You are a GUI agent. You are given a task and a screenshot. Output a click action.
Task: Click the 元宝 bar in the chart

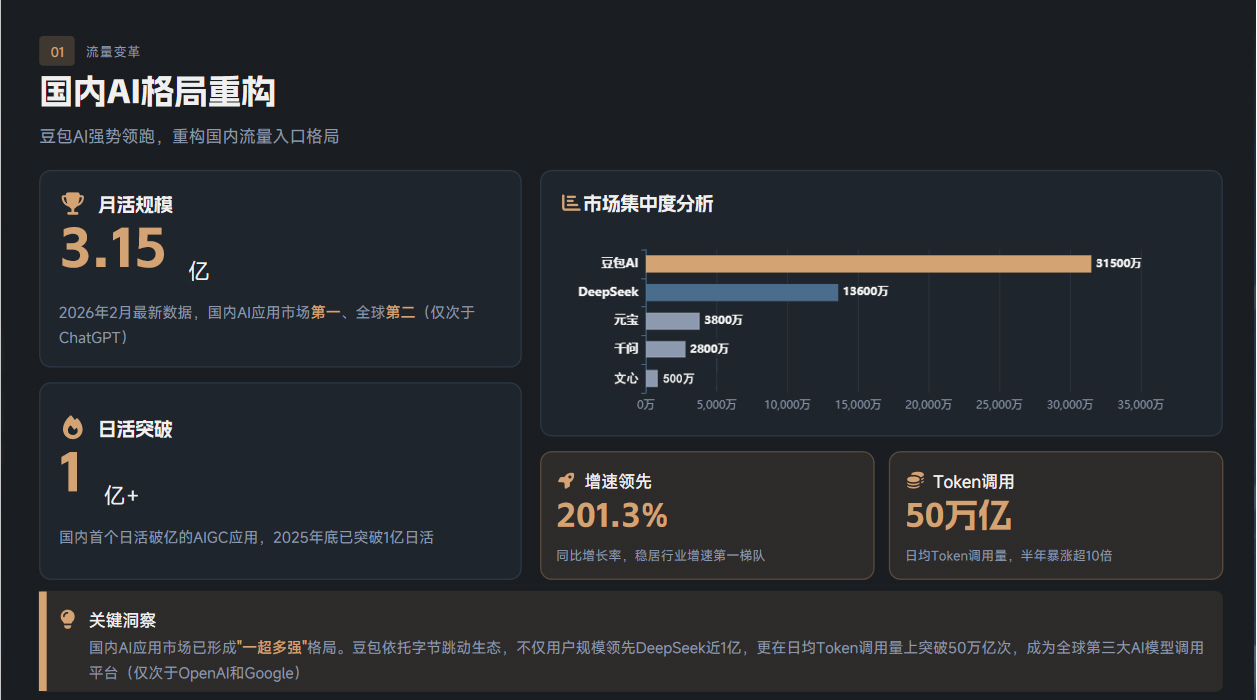click(672, 321)
